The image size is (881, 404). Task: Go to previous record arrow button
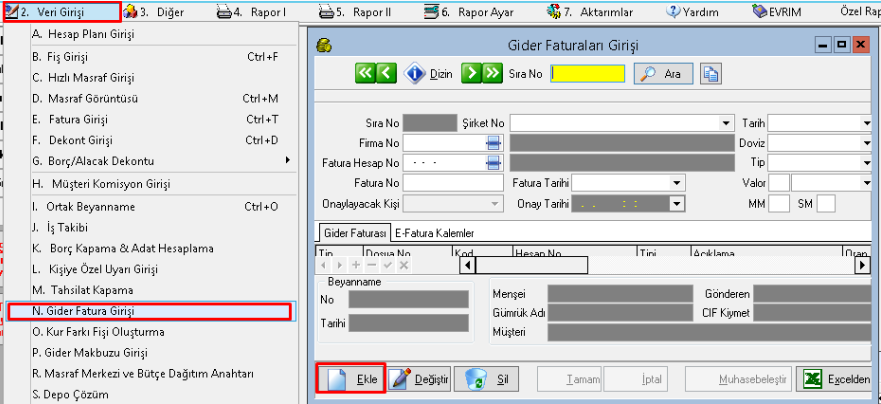[385, 73]
